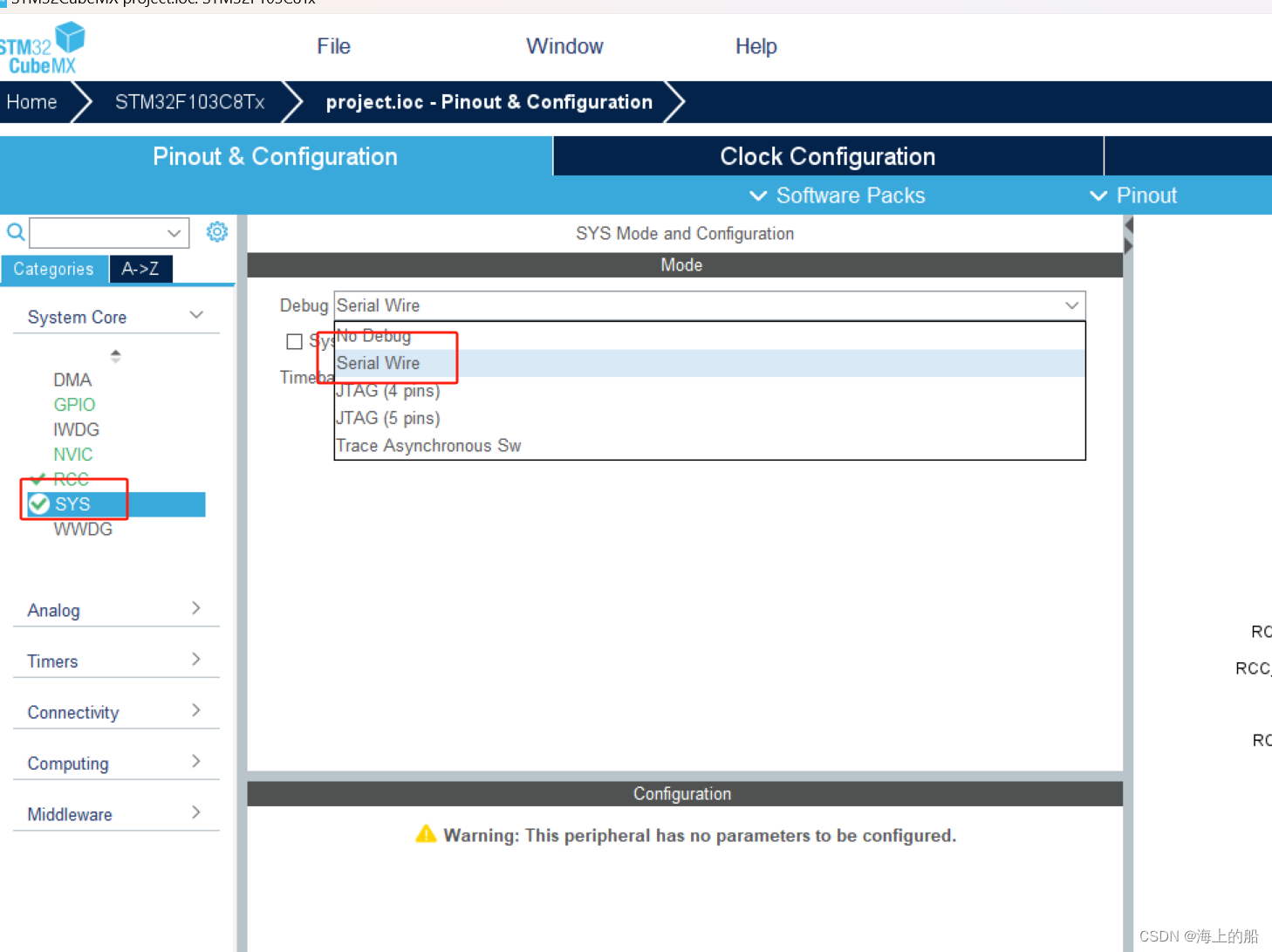
Task: Switch to the Clock Configuration tab
Action: pyautogui.click(x=828, y=156)
